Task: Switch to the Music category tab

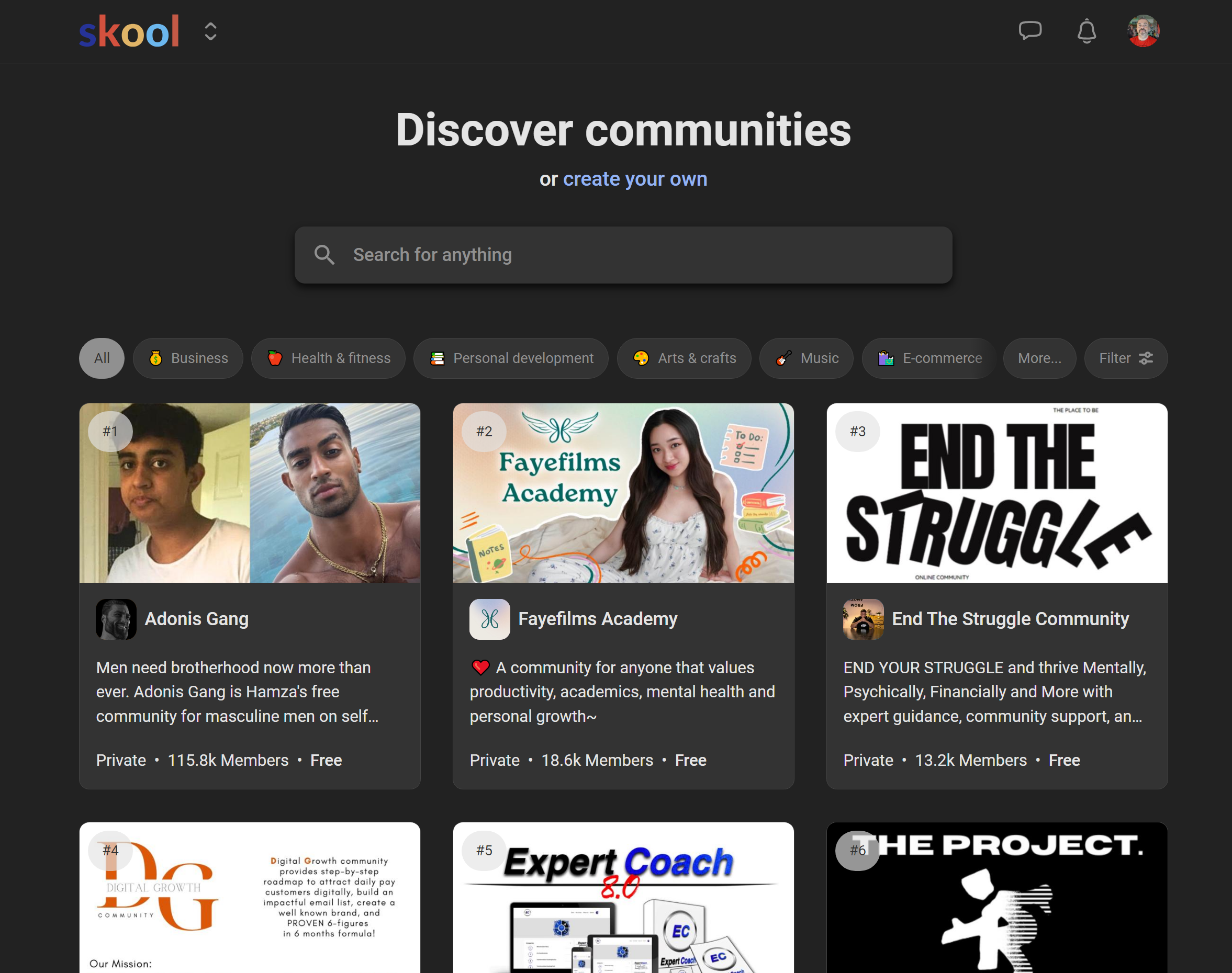Action: point(806,358)
